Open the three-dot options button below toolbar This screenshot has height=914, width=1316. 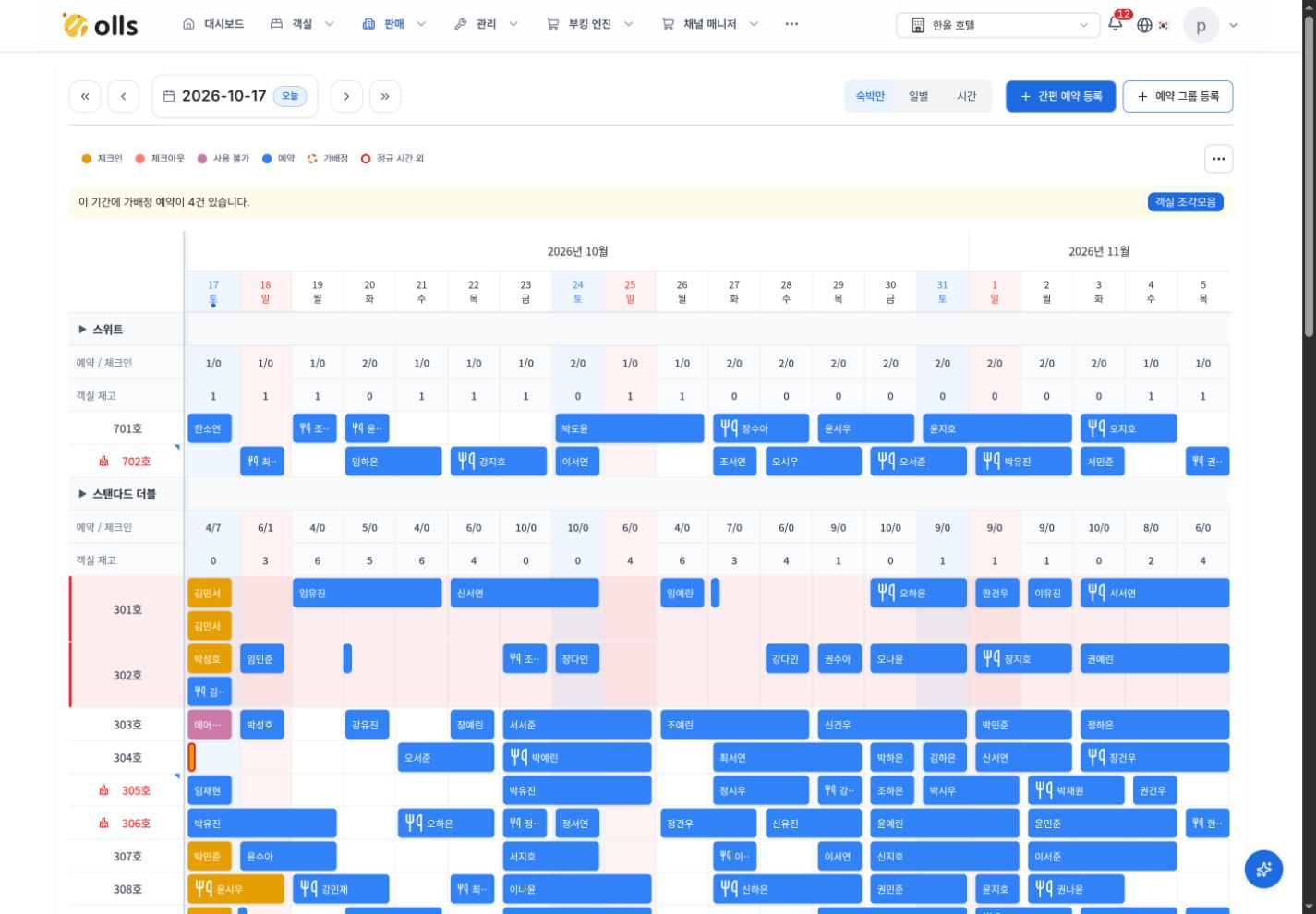[1219, 159]
